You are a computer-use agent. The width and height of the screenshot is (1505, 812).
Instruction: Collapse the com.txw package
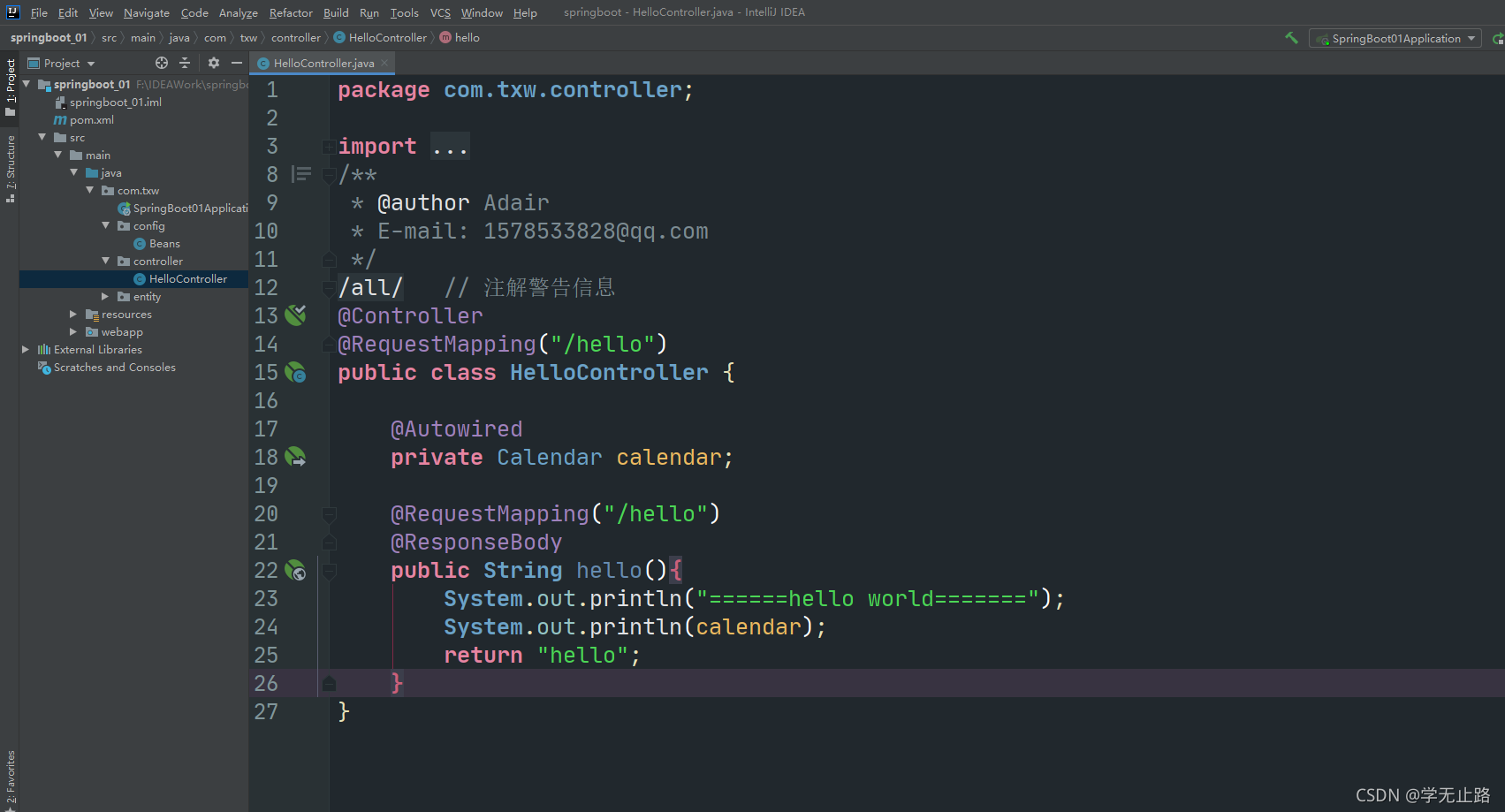[x=90, y=190]
